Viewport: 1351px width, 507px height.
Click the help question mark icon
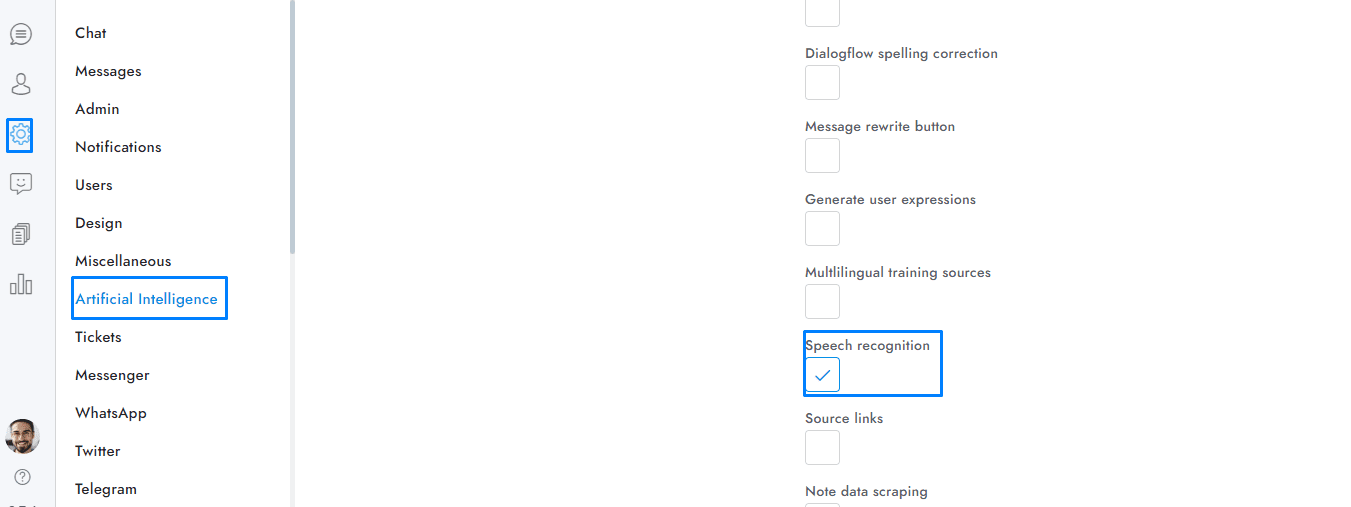(22, 477)
